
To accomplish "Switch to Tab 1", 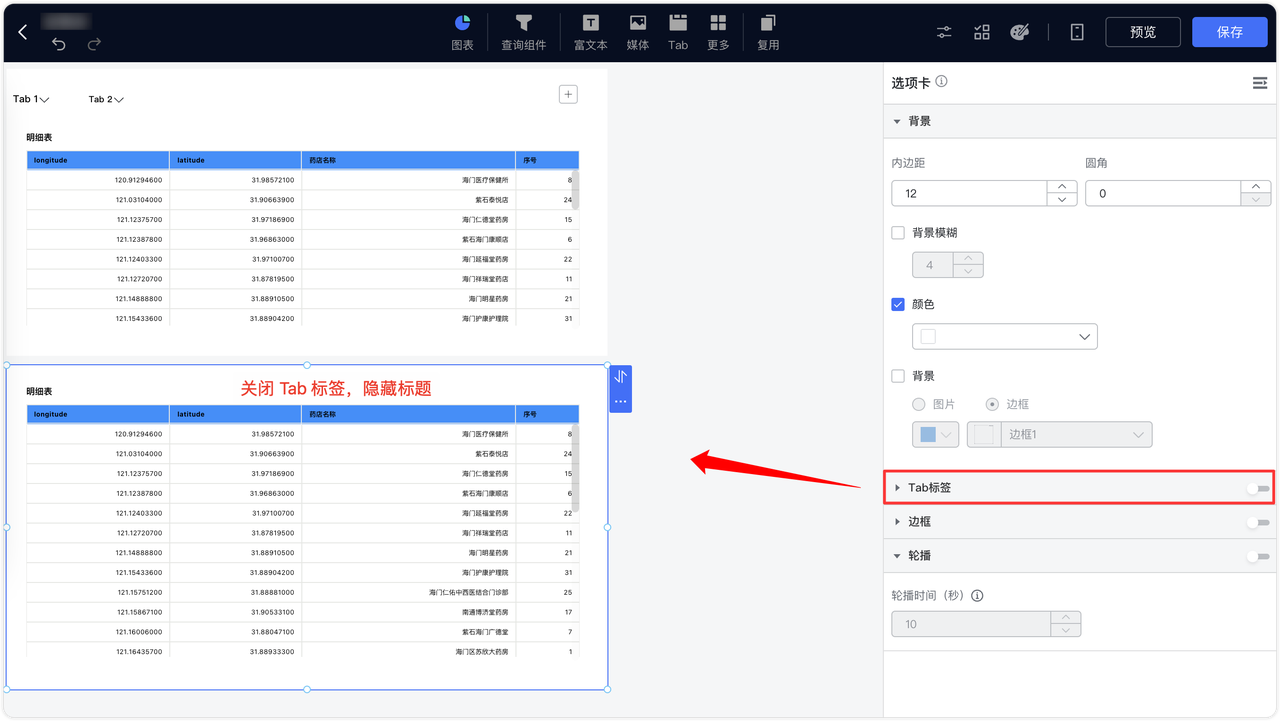I will (x=25, y=99).
